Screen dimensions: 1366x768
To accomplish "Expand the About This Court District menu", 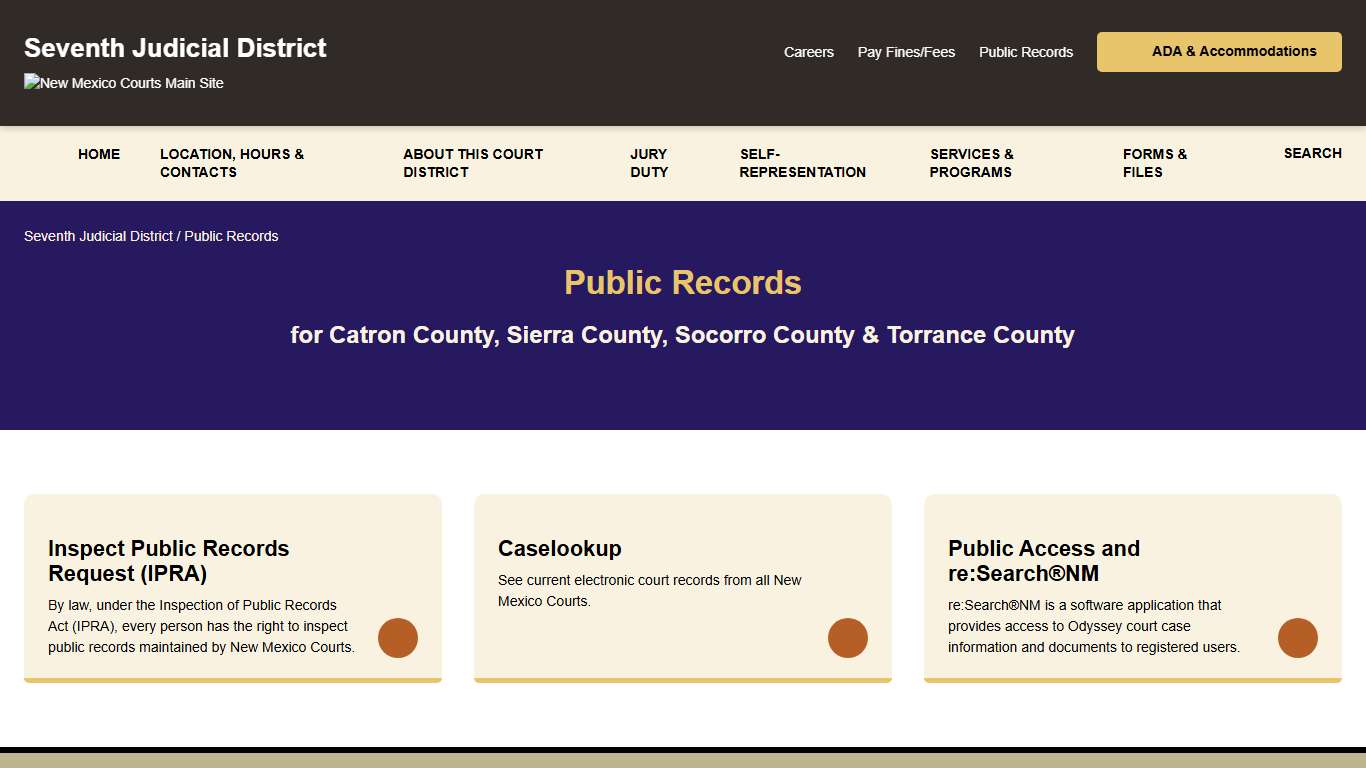I will (473, 163).
